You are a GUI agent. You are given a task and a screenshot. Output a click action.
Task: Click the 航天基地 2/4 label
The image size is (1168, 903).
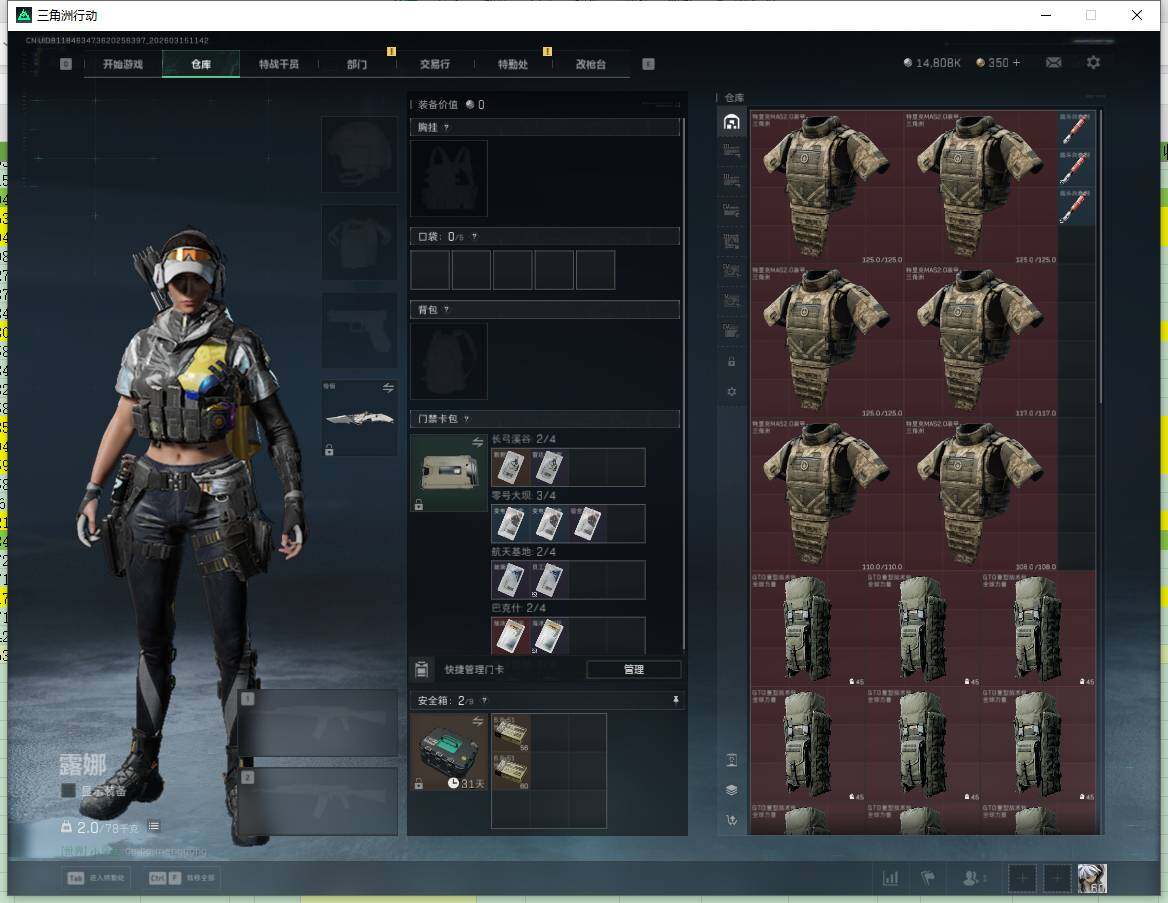523,551
